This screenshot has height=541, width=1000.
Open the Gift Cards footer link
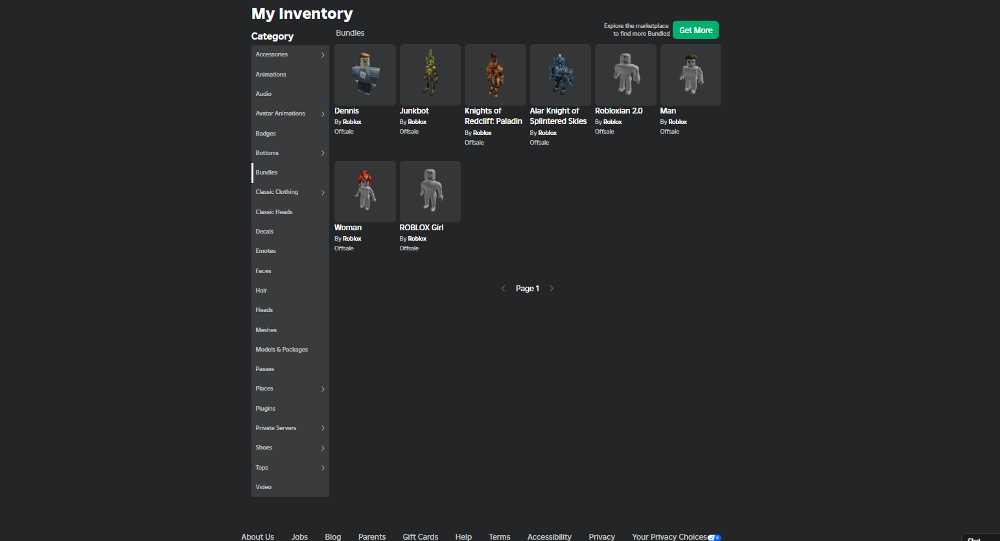pos(420,537)
